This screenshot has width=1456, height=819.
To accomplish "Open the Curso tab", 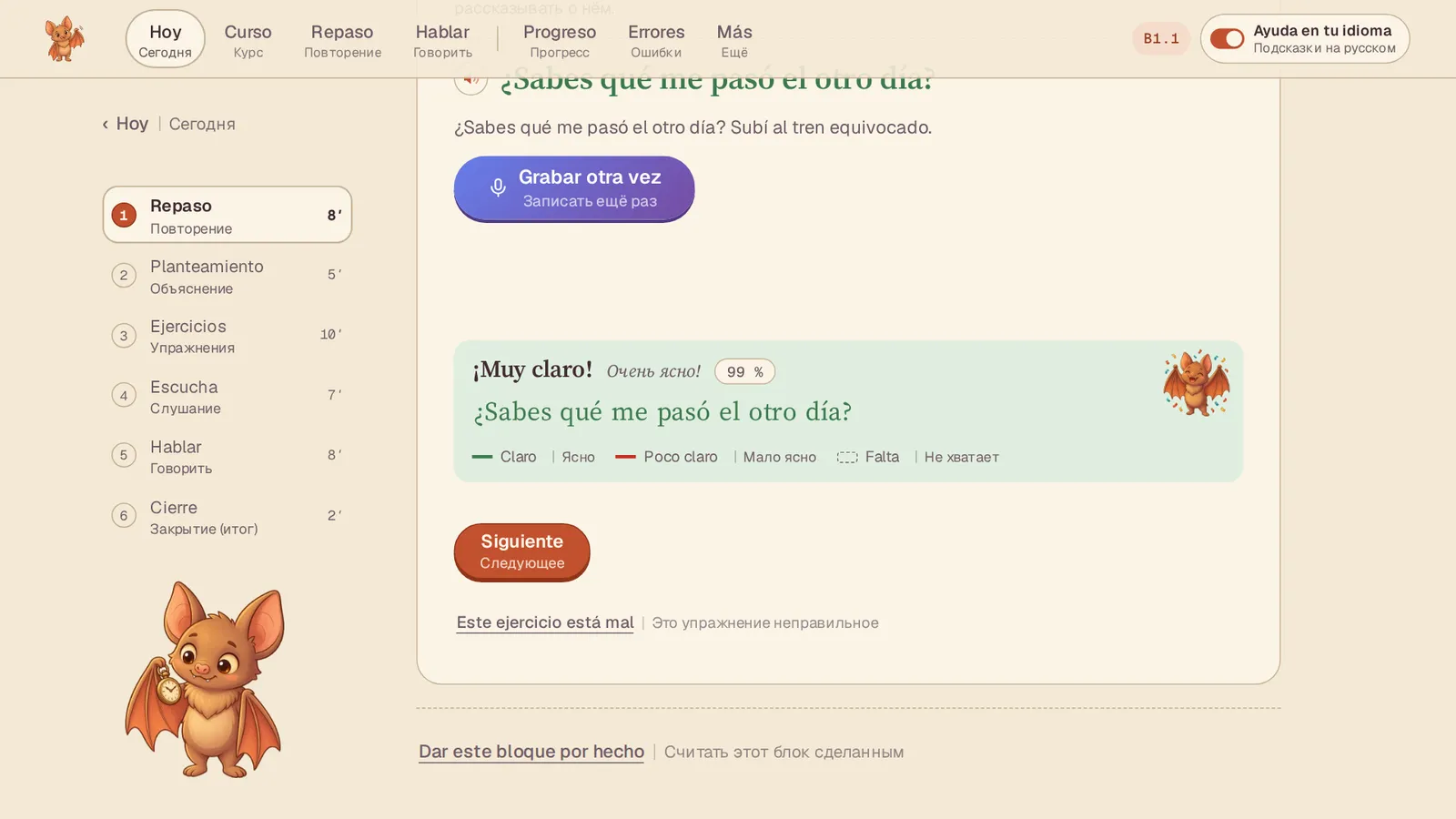I will pos(248,40).
